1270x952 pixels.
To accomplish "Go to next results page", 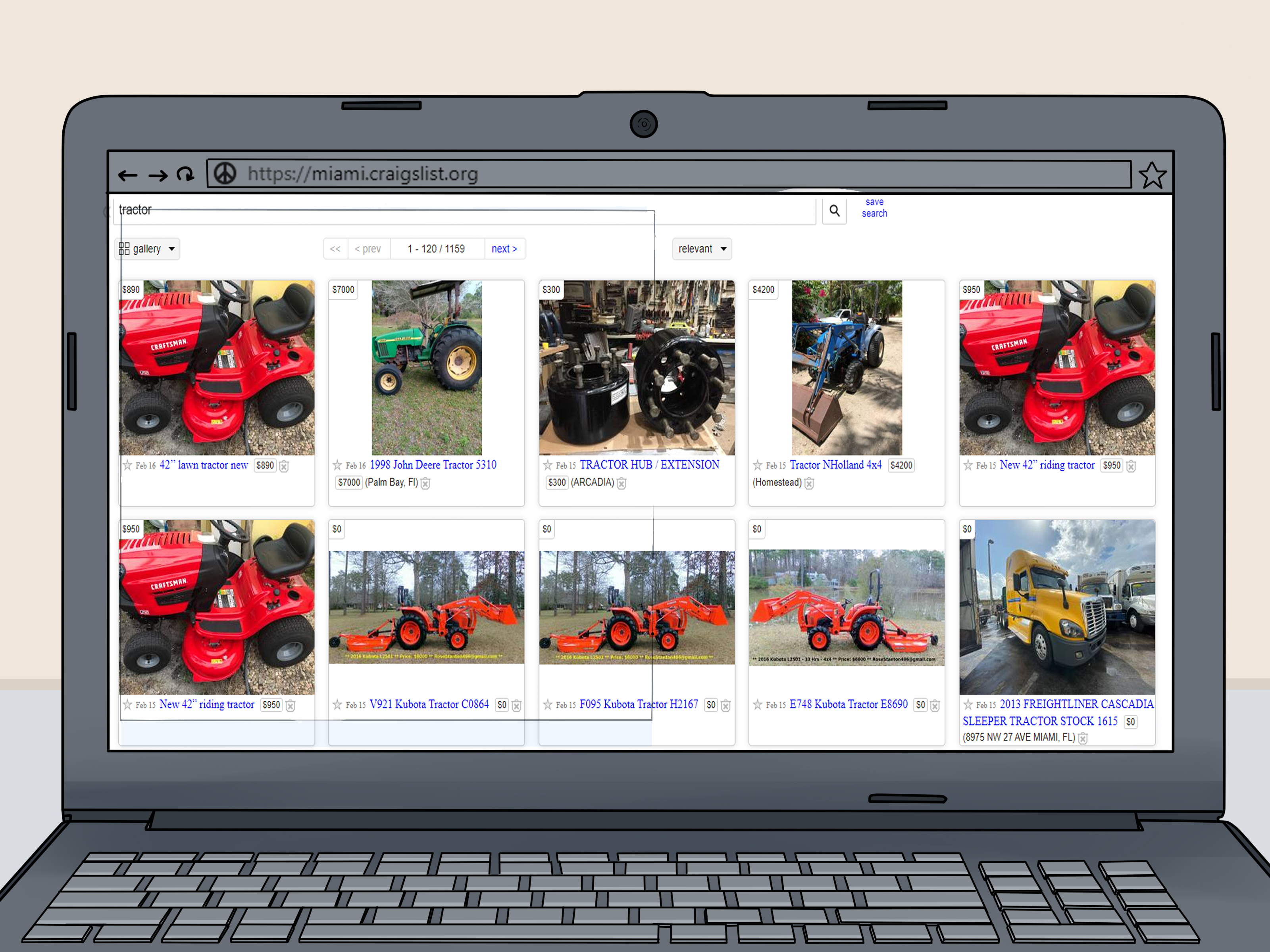I will tap(504, 249).
